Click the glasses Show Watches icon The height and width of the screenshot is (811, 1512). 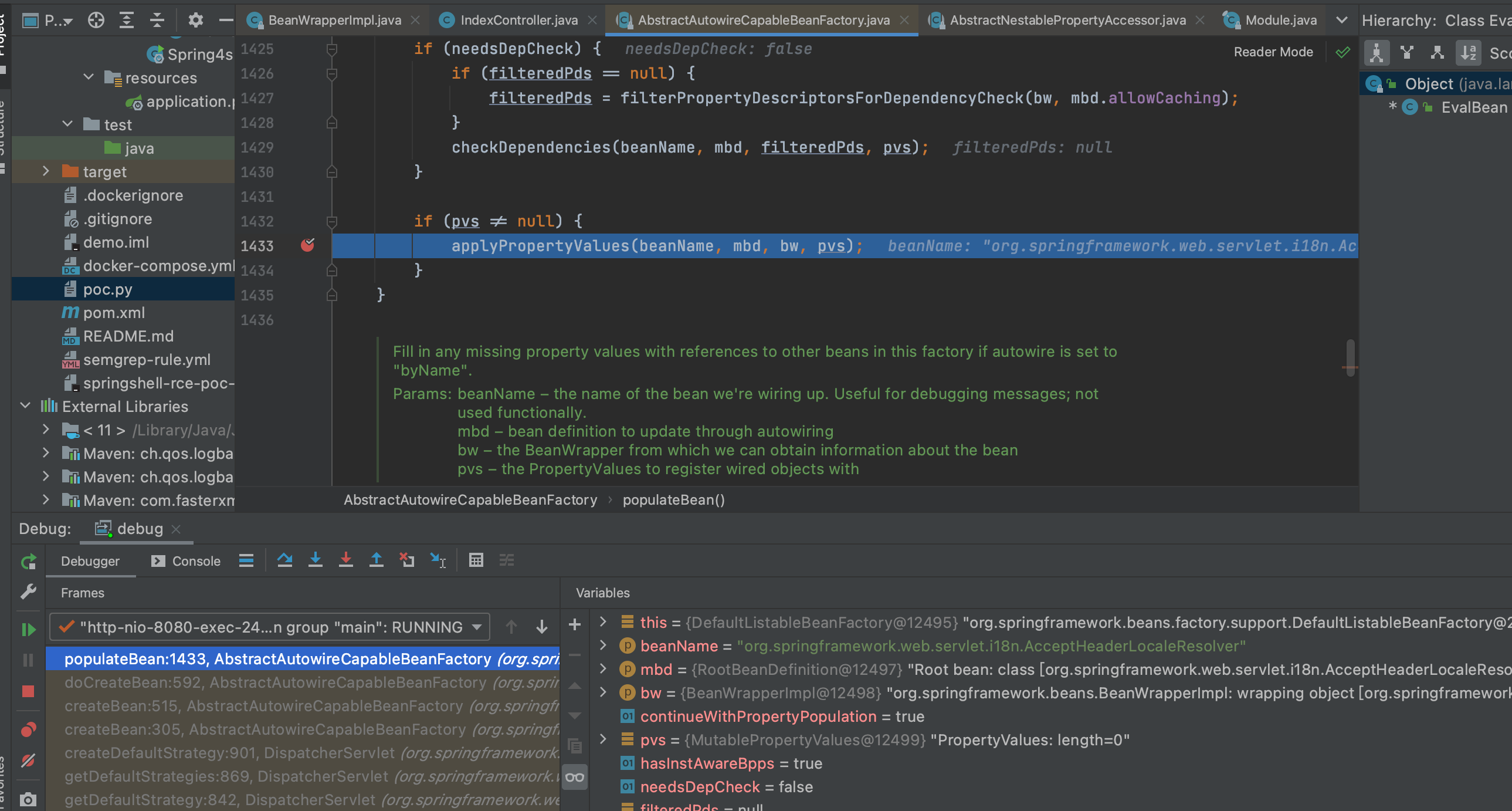[x=575, y=778]
